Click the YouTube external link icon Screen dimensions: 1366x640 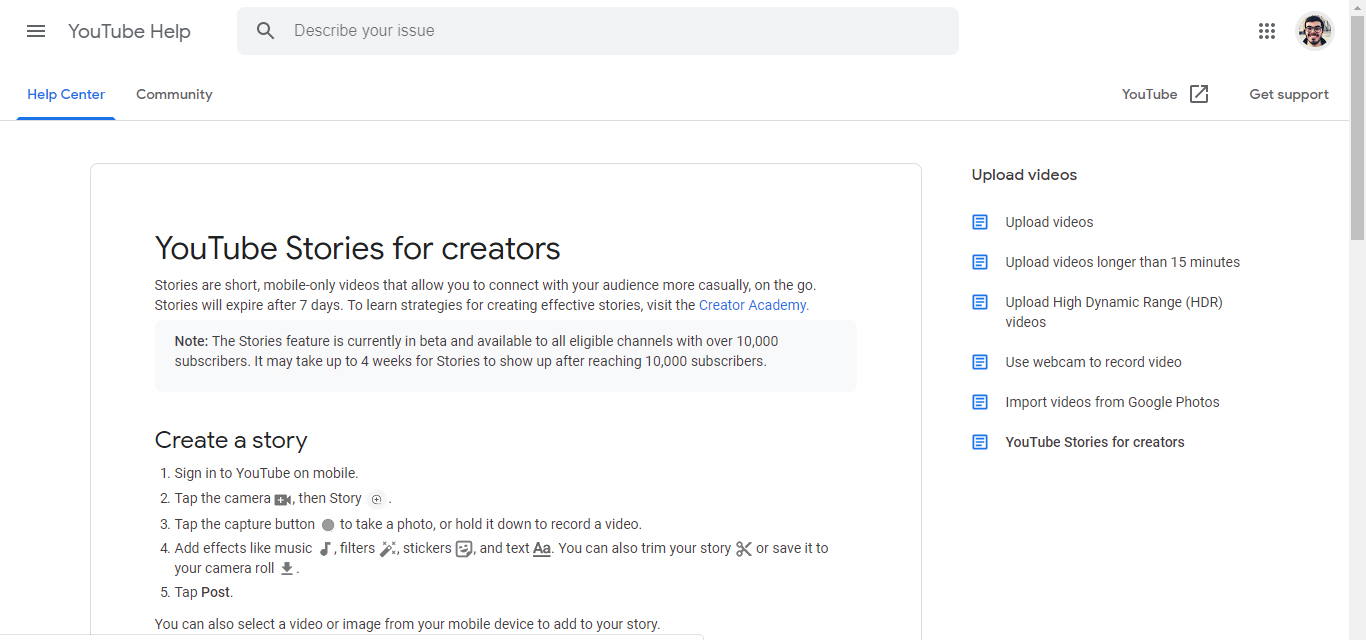point(1199,94)
